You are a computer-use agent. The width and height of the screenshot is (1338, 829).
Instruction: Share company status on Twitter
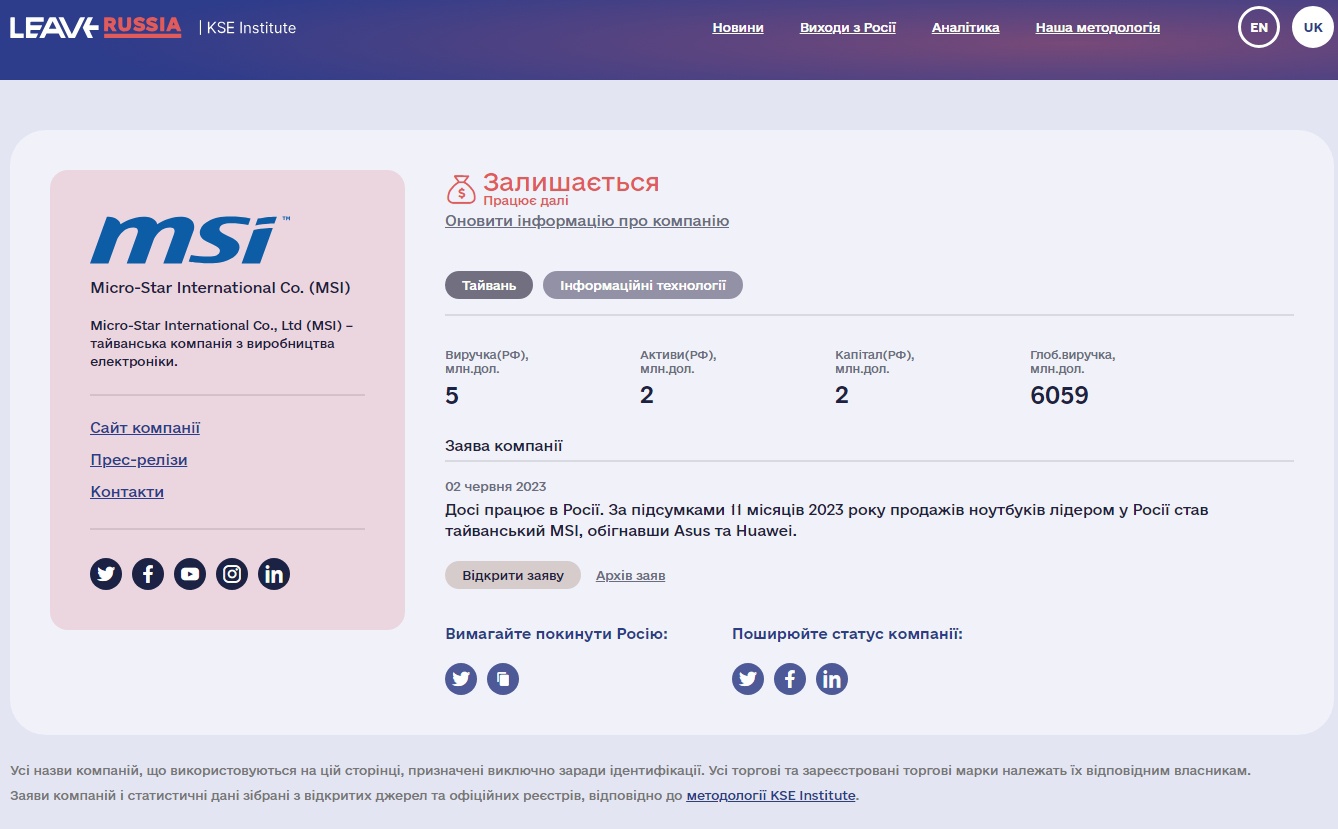click(748, 679)
